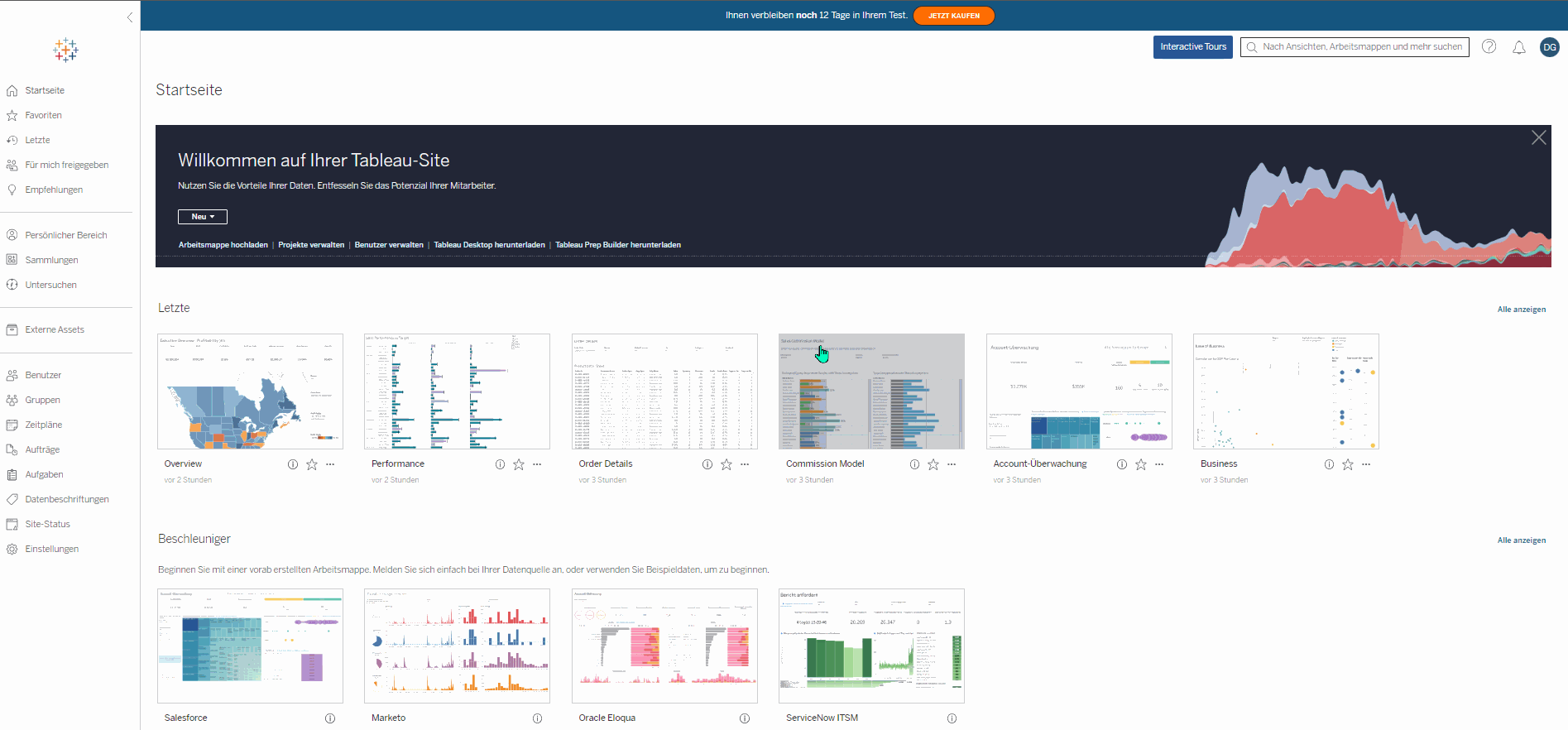Open the help question mark menu

[1489, 46]
